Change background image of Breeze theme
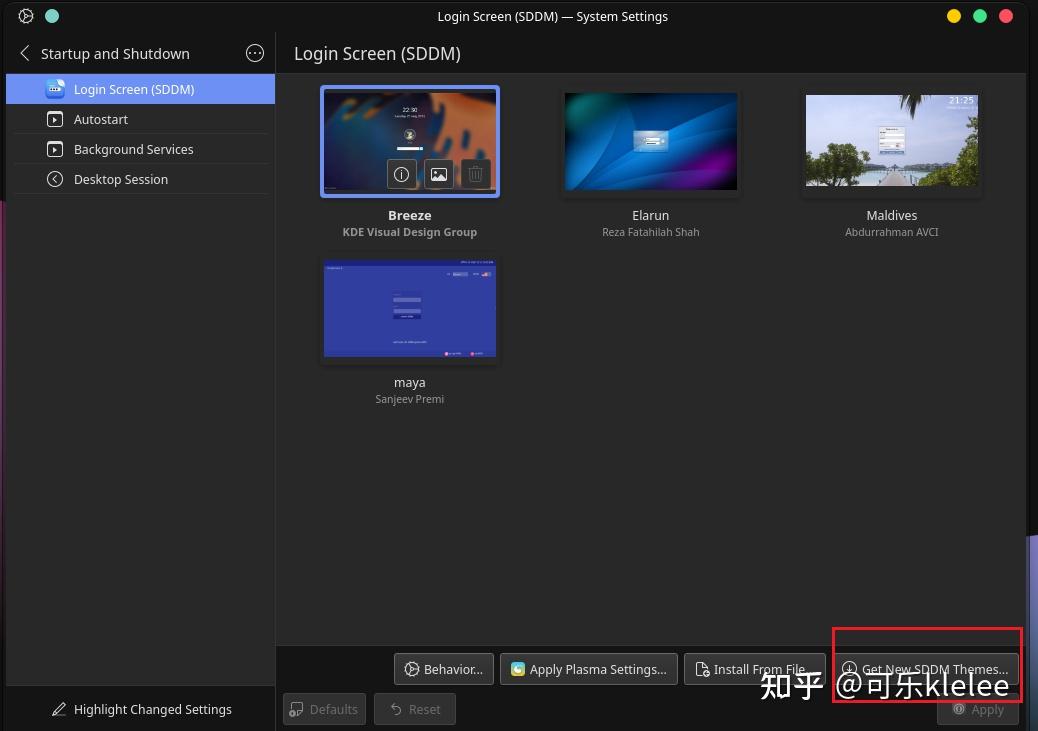This screenshot has width=1038, height=731. 439,174
